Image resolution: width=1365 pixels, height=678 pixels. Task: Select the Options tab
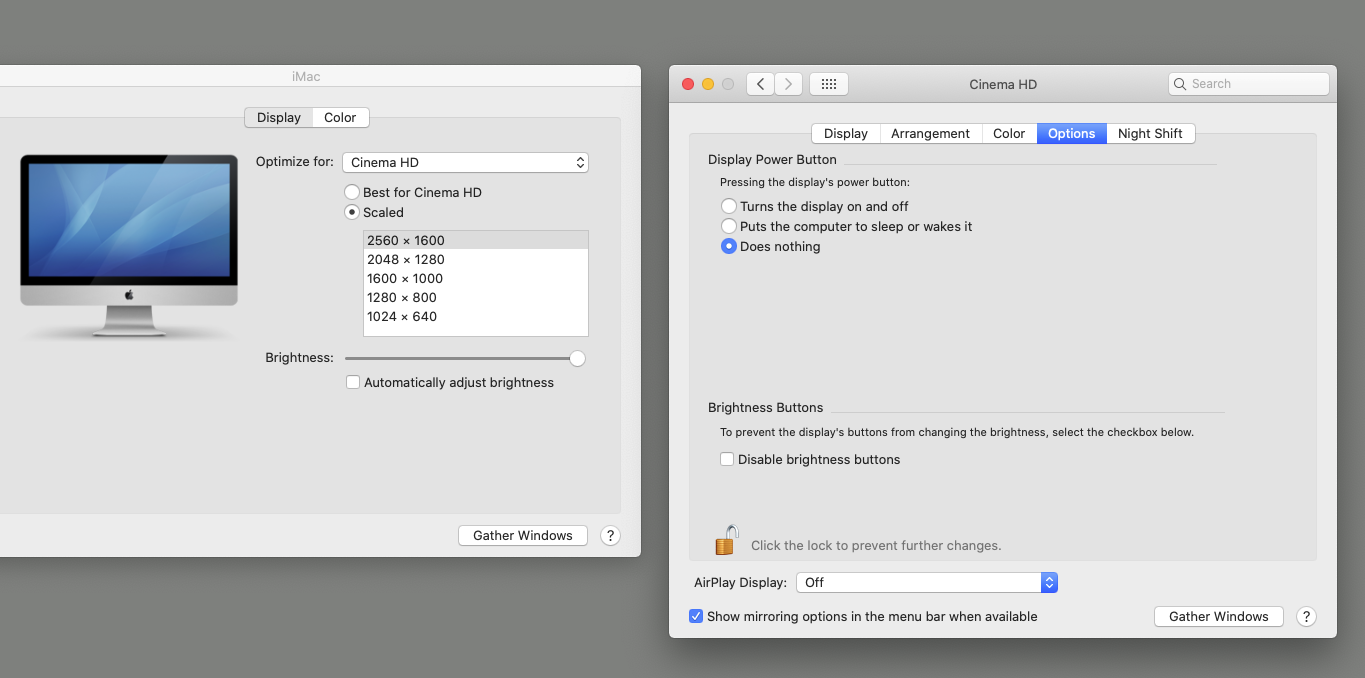point(1072,133)
